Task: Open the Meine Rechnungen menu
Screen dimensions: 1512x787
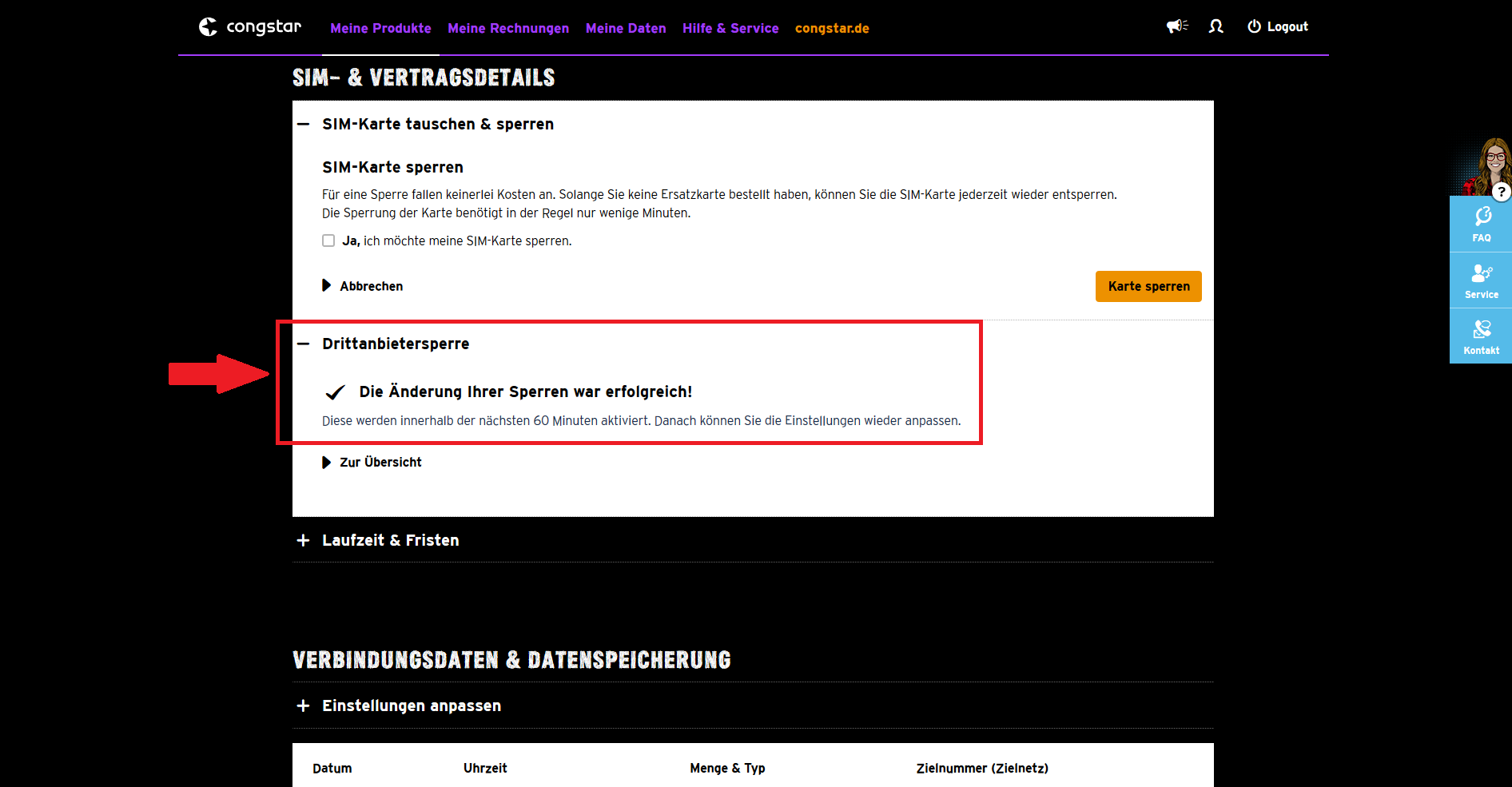Action: click(x=508, y=28)
